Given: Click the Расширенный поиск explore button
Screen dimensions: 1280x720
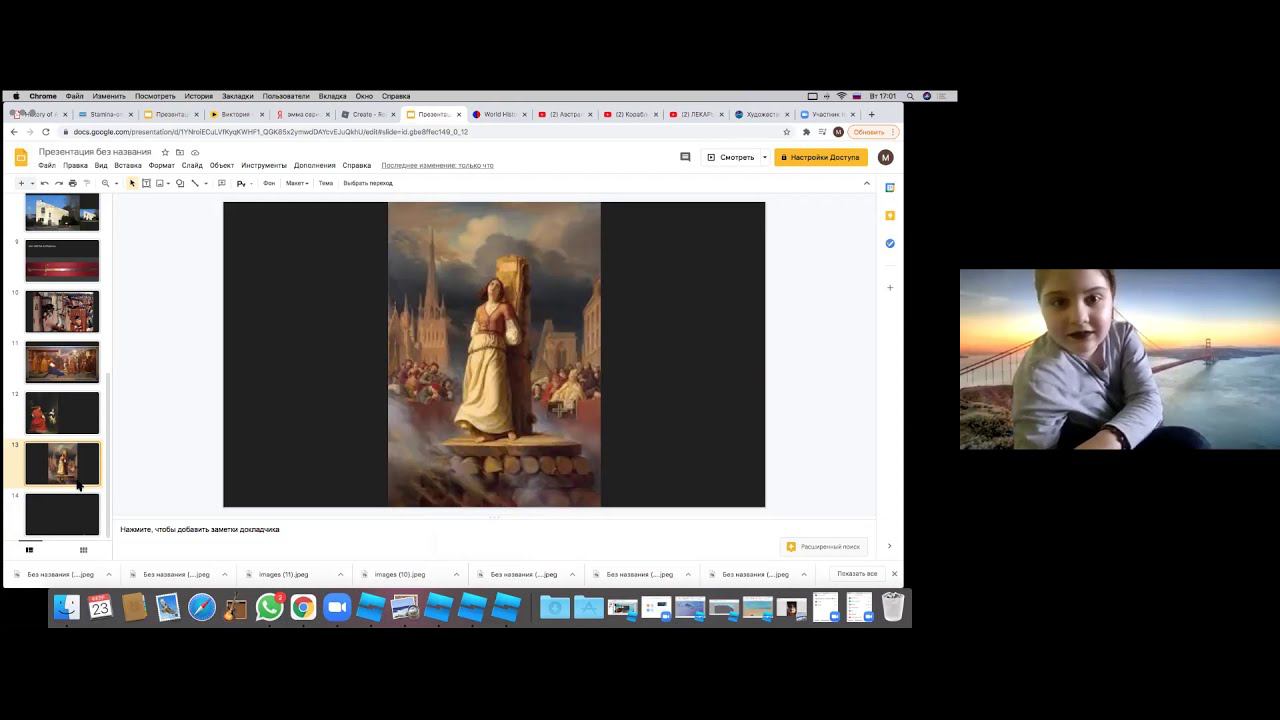Looking at the screenshot, I should pyautogui.click(x=823, y=546).
